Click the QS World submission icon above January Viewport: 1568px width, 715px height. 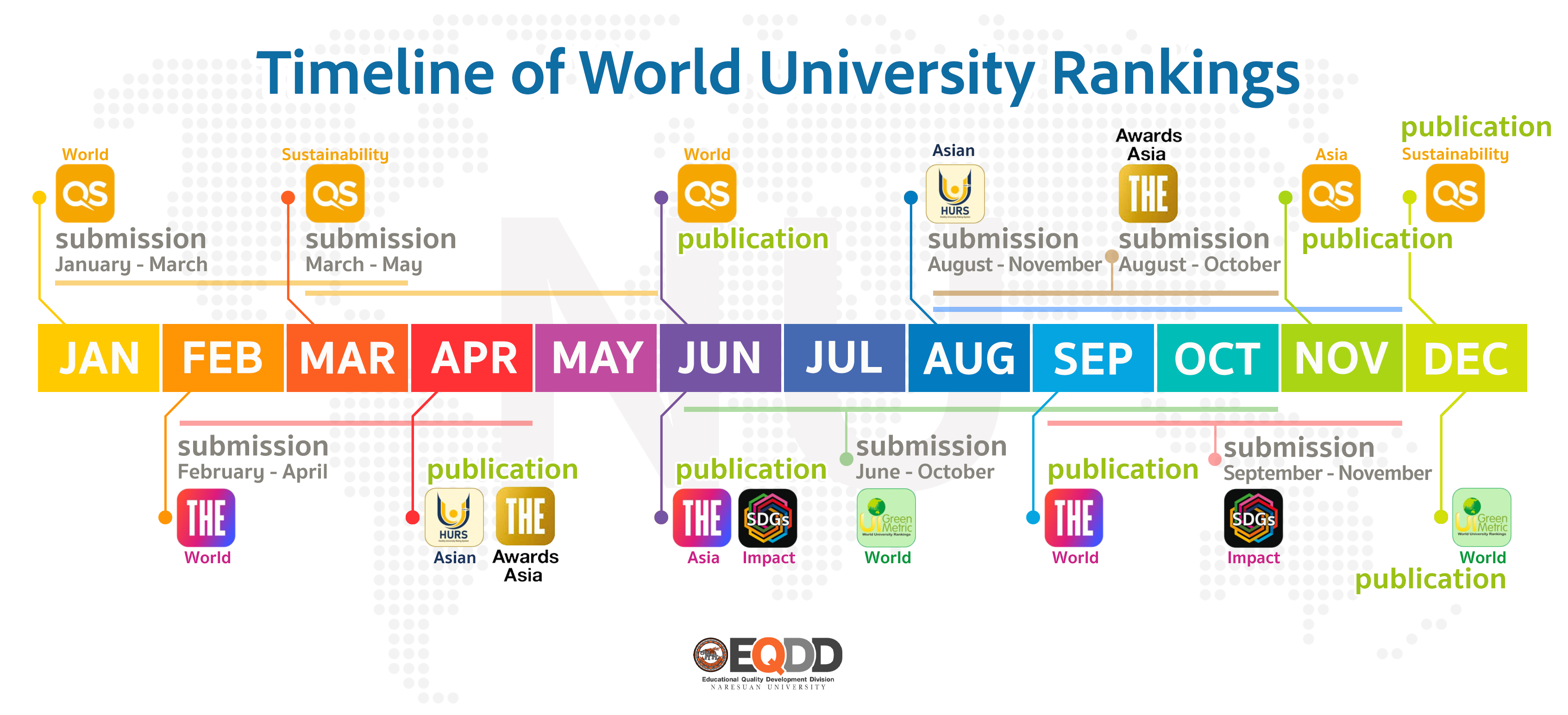click(x=85, y=193)
